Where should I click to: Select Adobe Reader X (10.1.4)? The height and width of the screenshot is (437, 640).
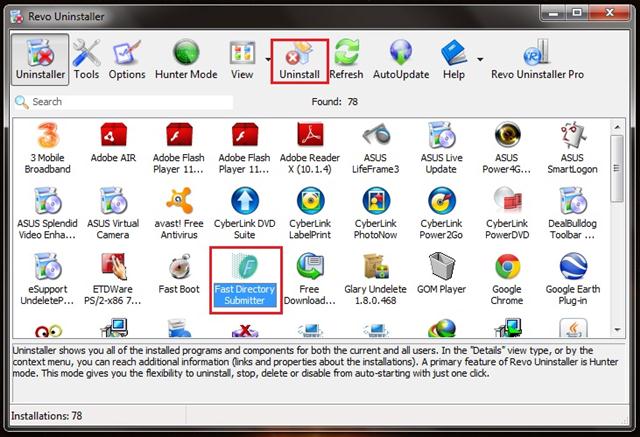[310, 149]
